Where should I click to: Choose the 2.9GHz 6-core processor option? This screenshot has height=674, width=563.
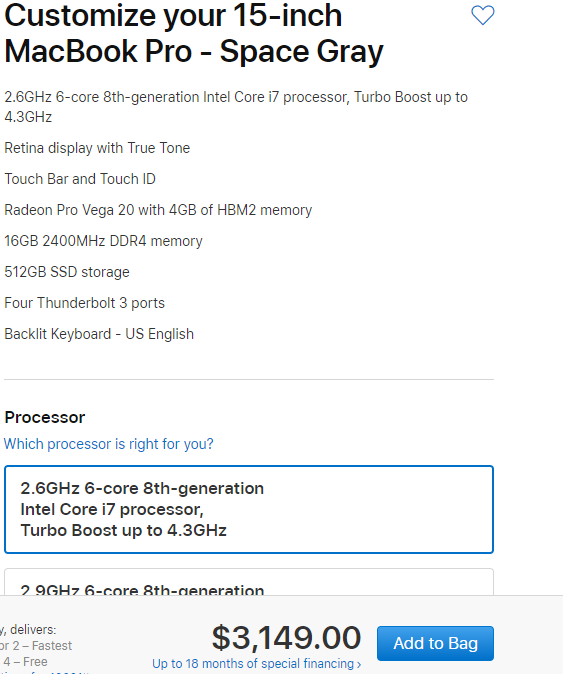tap(249, 582)
